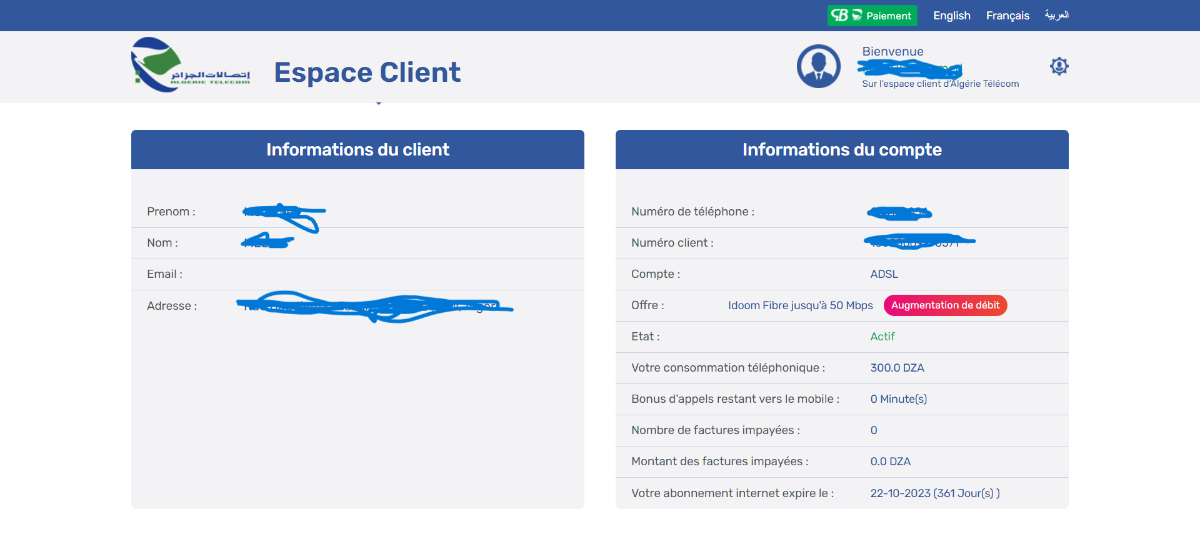The image size is (1200, 557).
Task: Switch the language to Français
Action: tap(1007, 16)
